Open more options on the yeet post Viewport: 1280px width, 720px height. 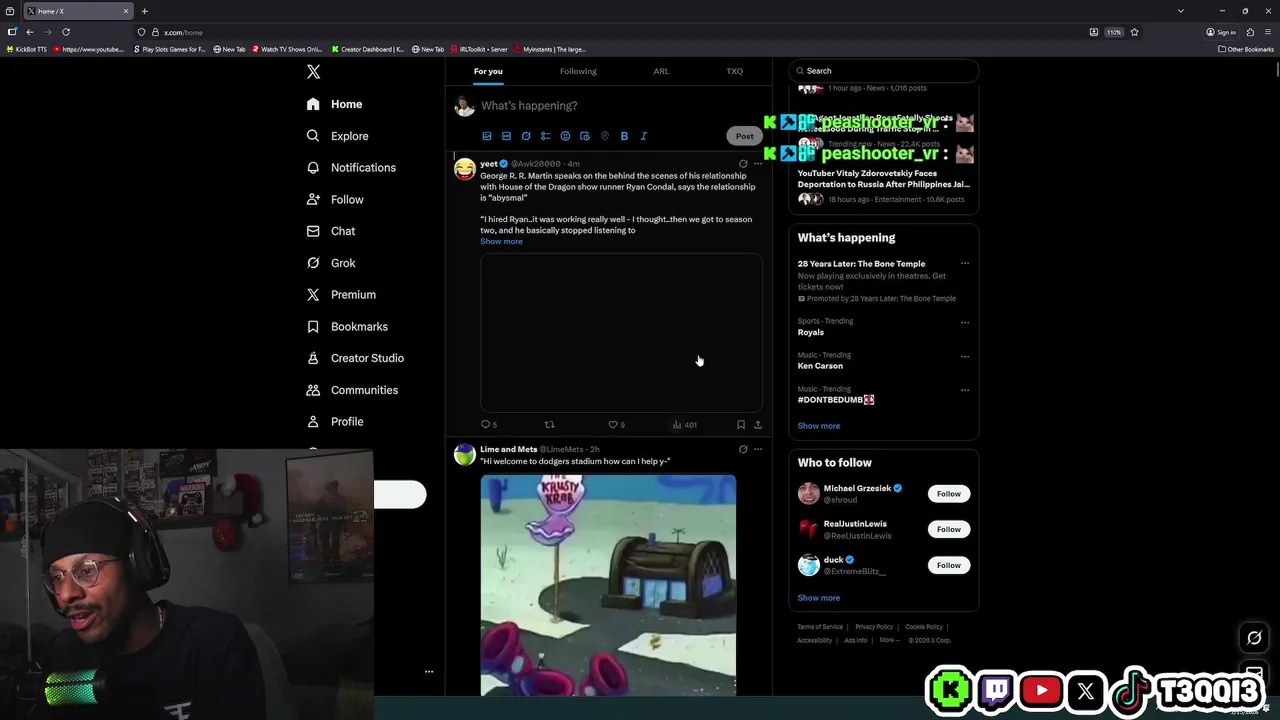click(x=758, y=164)
